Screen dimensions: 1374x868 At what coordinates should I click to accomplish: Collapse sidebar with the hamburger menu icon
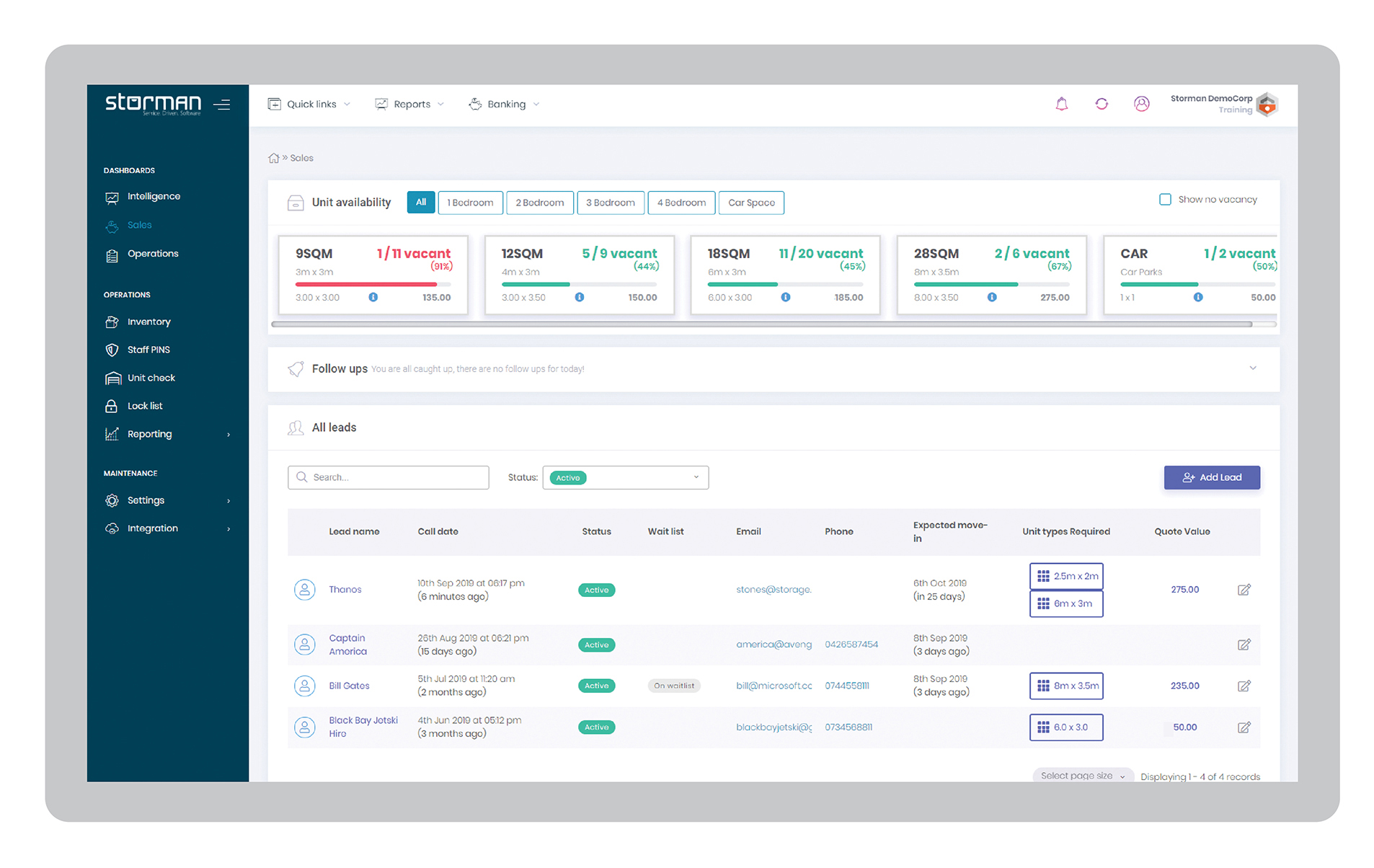point(222,105)
